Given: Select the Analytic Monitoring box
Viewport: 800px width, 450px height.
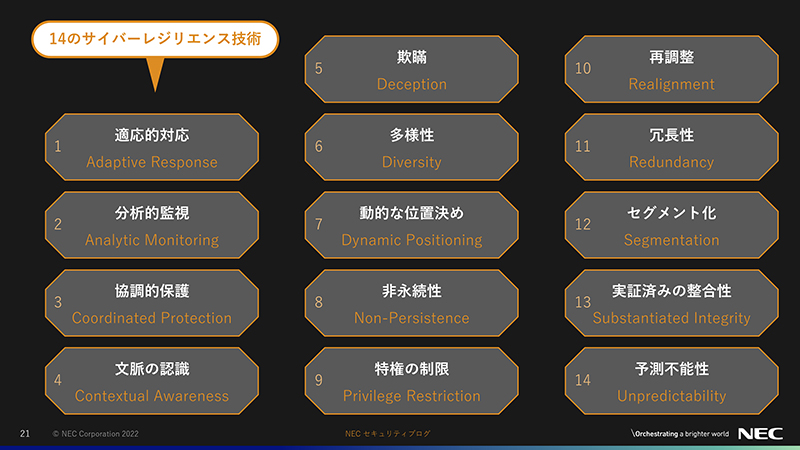Looking at the screenshot, I should pyautogui.click(x=151, y=226).
